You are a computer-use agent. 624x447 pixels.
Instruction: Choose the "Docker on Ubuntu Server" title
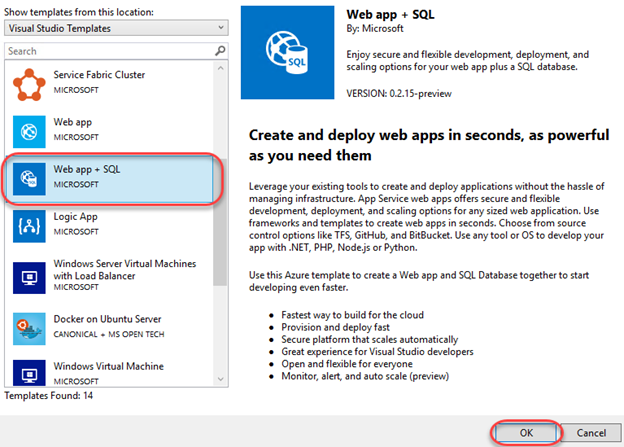(x=107, y=319)
